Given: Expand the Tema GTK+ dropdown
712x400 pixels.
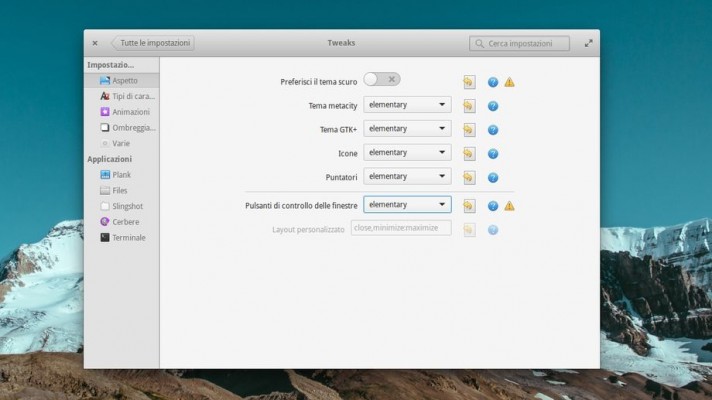Looking at the screenshot, I should (x=407, y=128).
